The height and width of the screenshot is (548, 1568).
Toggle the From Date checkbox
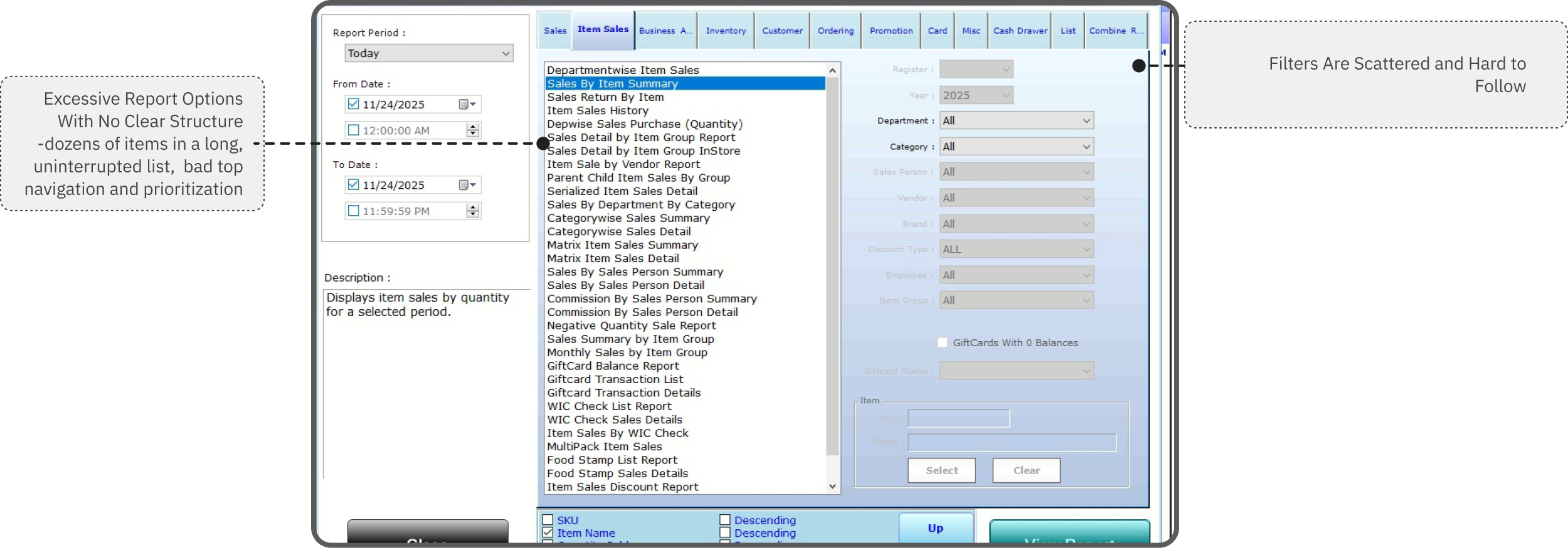tap(354, 104)
